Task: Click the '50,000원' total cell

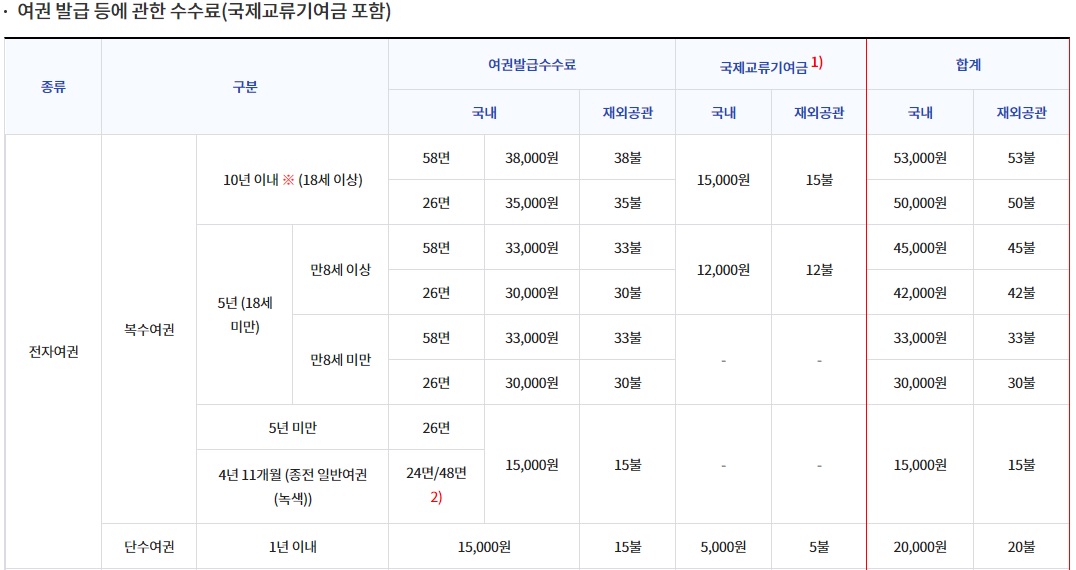Action: [x=920, y=202]
